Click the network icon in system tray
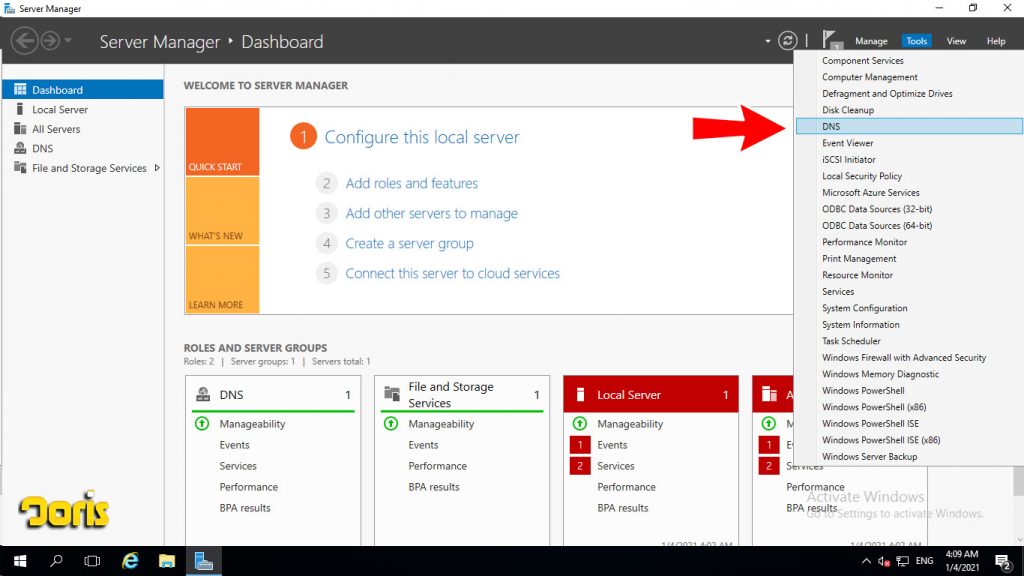The width and height of the screenshot is (1024, 576). 903,561
